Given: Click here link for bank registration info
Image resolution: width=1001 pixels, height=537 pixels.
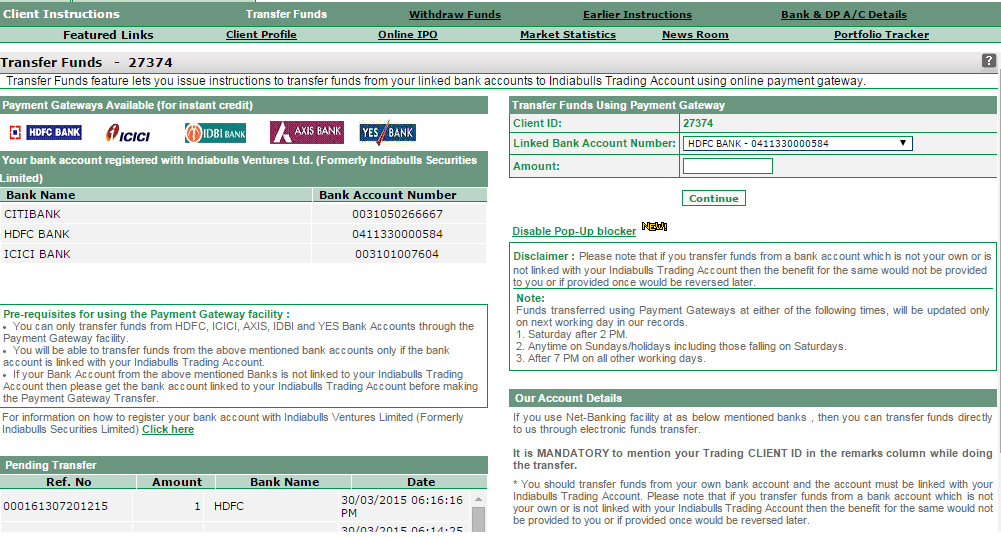Looking at the screenshot, I should [168, 429].
